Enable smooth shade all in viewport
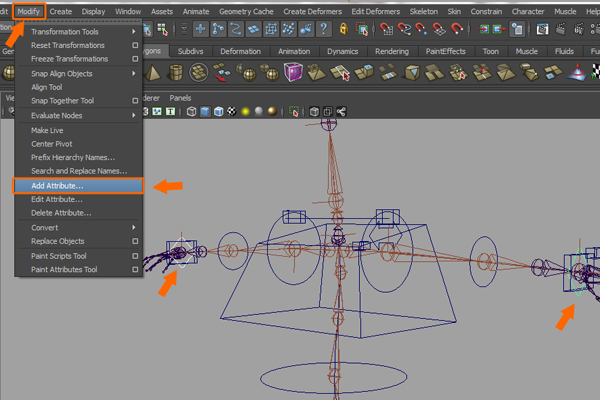Screen dimensions: 600x400 [x=205, y=112]
